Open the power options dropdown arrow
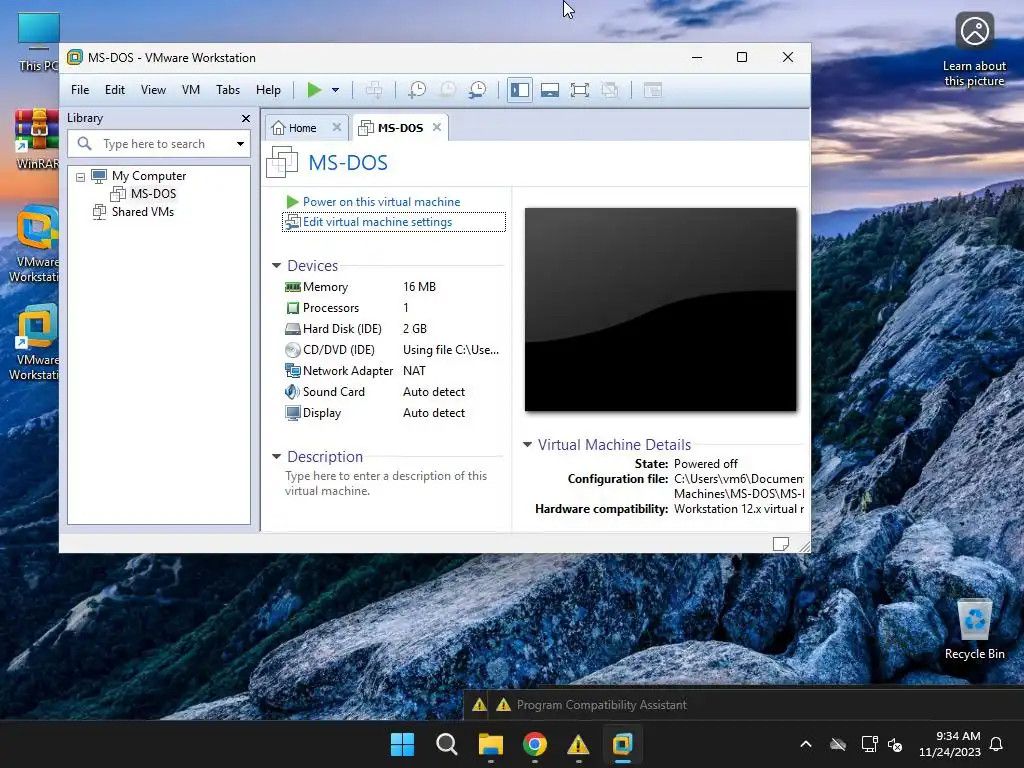Screen dimensions: 1024x768 pos(335,90)
